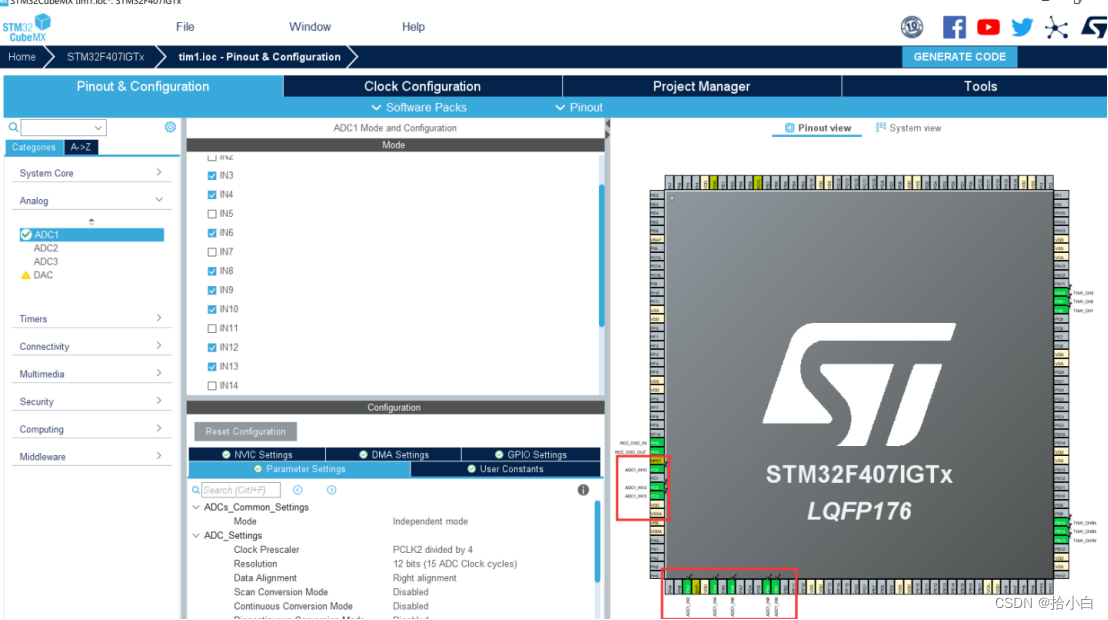Open the A->Z sorting tab
Screen dimensions: 1108x620
81,146
